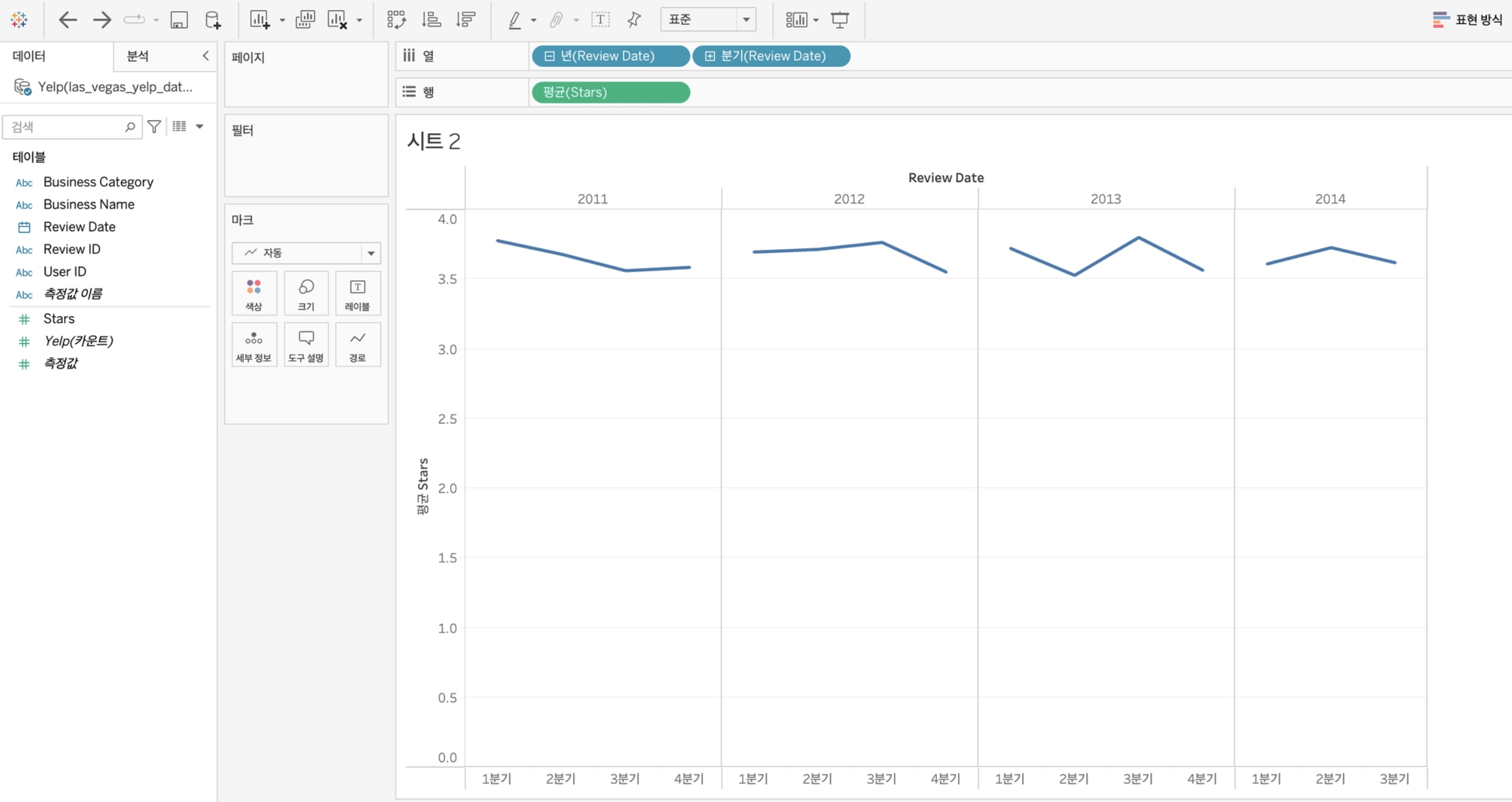Click the save workbook icon

(178, 20)
